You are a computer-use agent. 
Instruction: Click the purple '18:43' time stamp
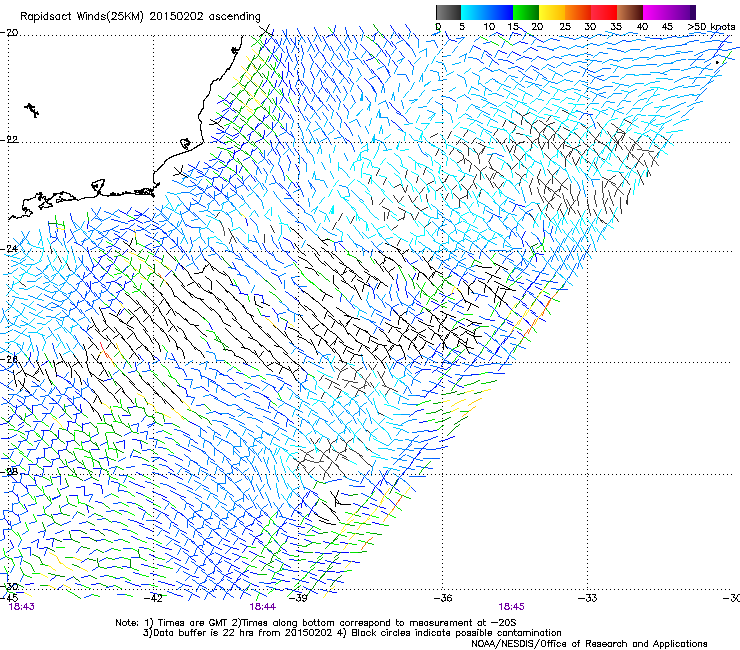(x=22, y=607)
